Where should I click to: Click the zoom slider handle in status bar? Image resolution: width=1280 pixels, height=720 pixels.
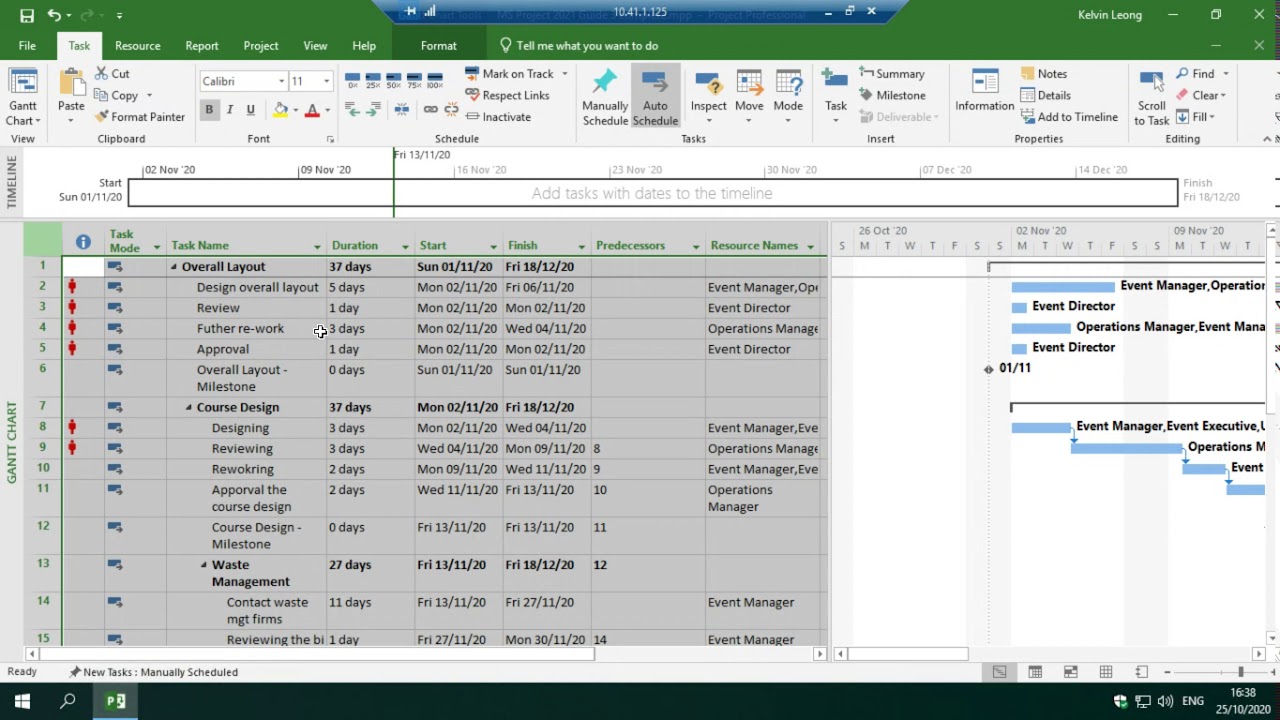(x=1240, y=672)
